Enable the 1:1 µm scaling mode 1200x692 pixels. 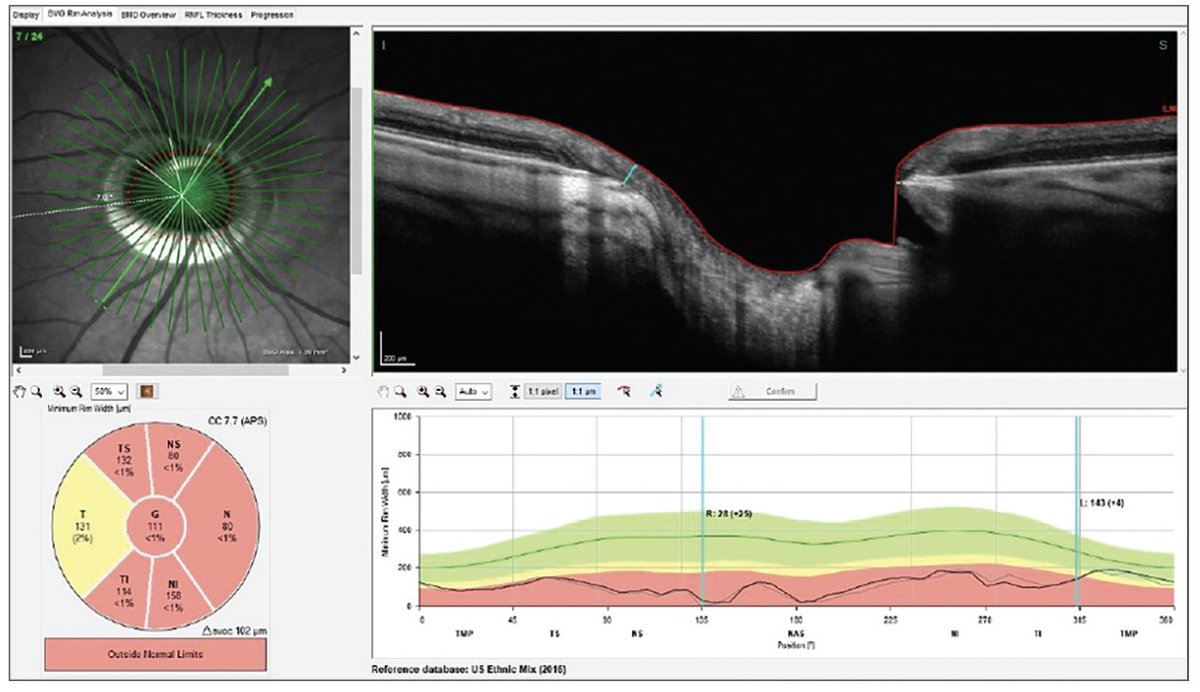(583, 390)
